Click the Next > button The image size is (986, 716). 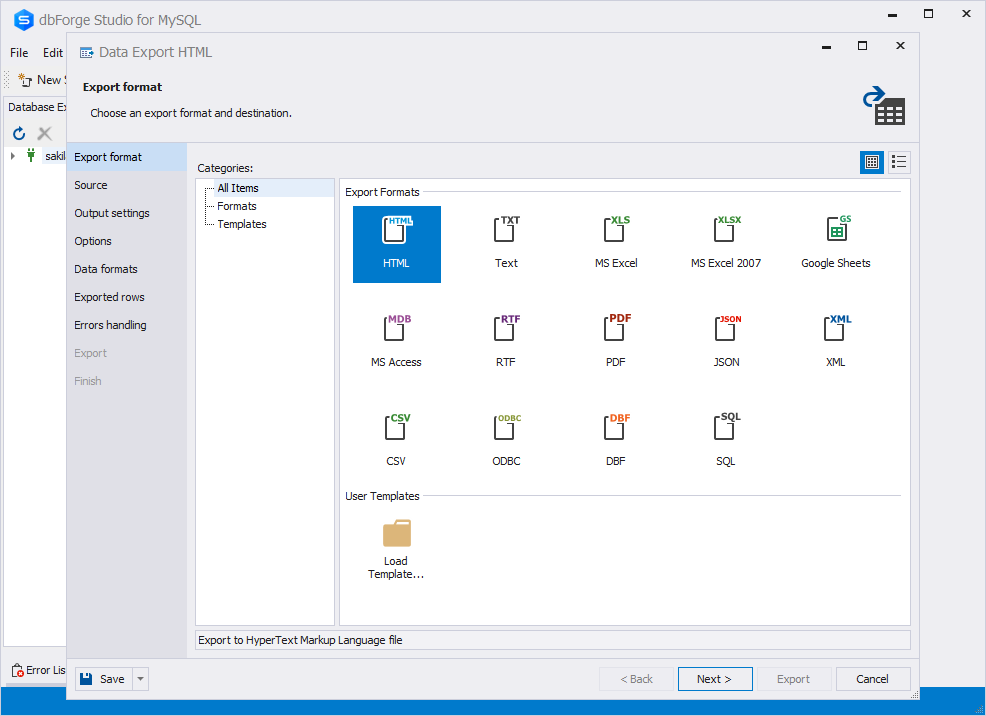pos(715,679)
